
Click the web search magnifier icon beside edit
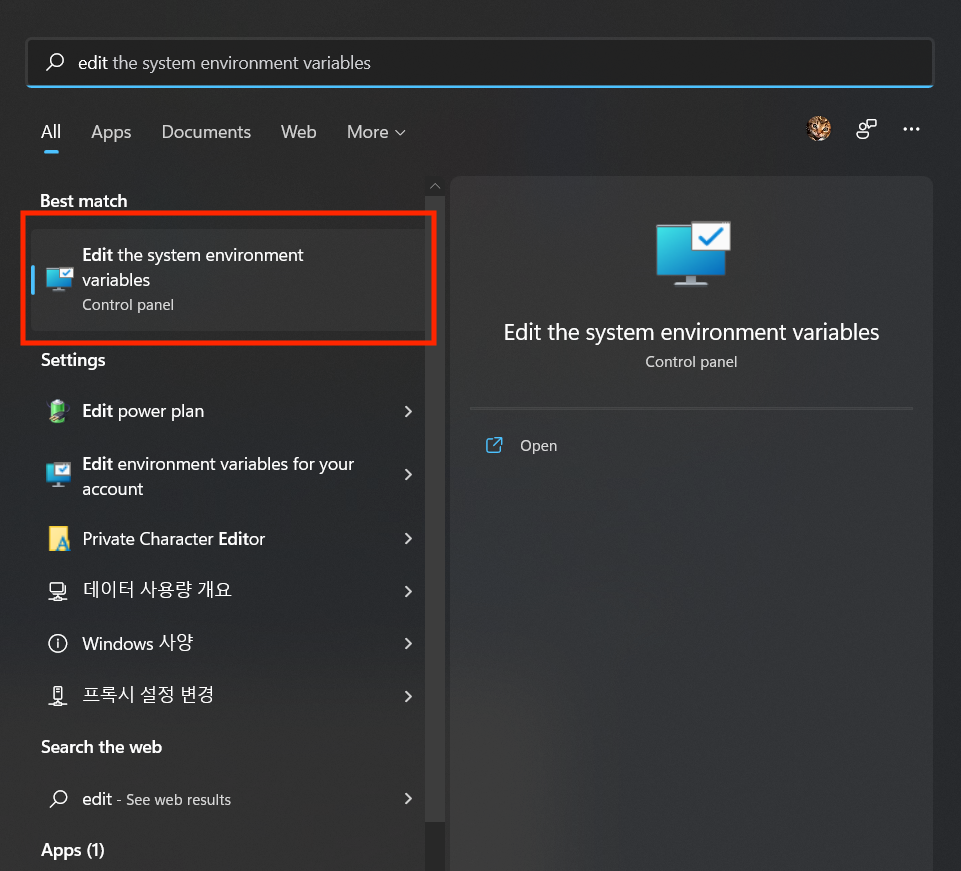tap(59, 798)
